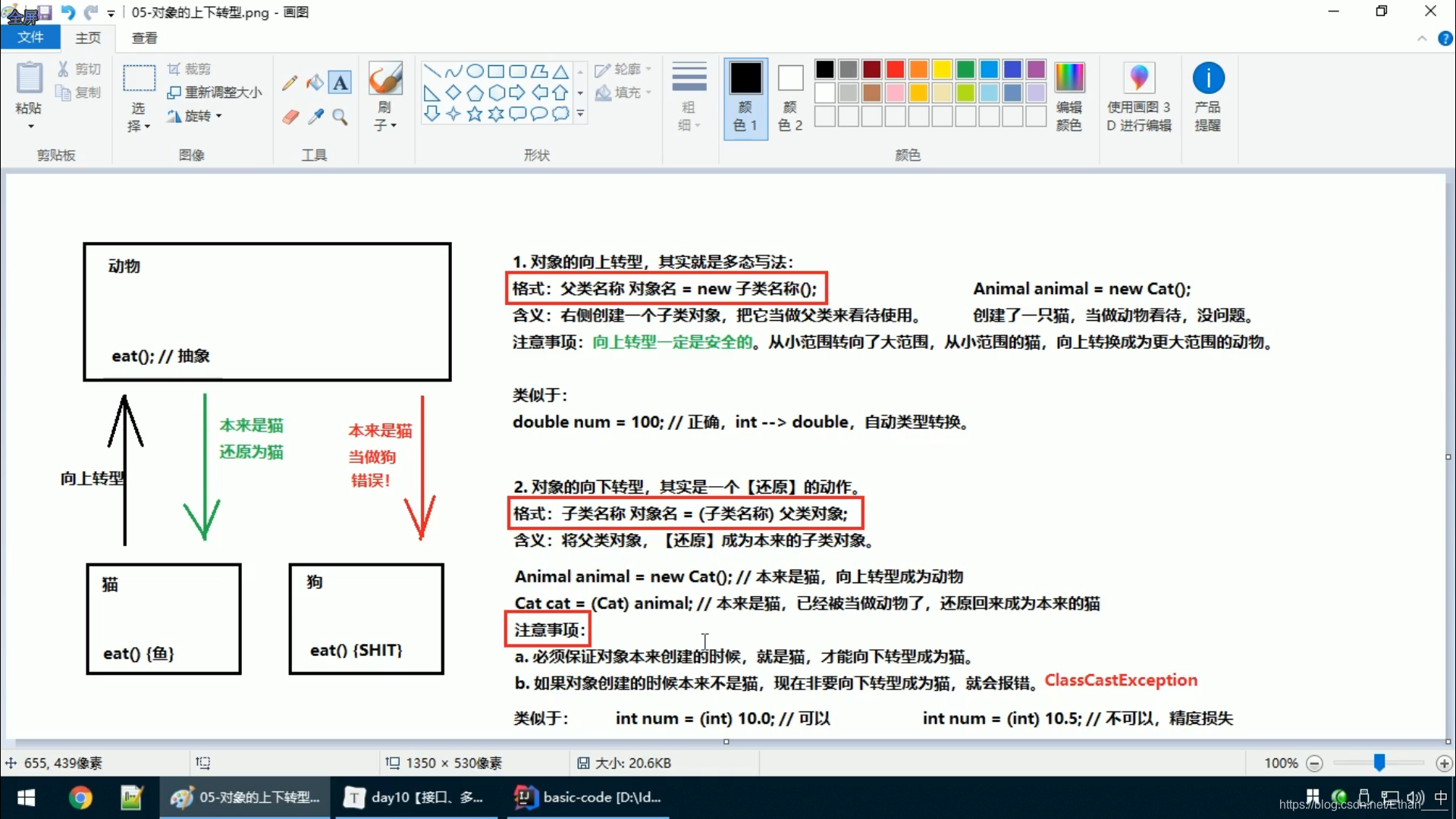Screen dimensions: 1456x819
Task: Select the Pencil tool
Action: [289, 83]
